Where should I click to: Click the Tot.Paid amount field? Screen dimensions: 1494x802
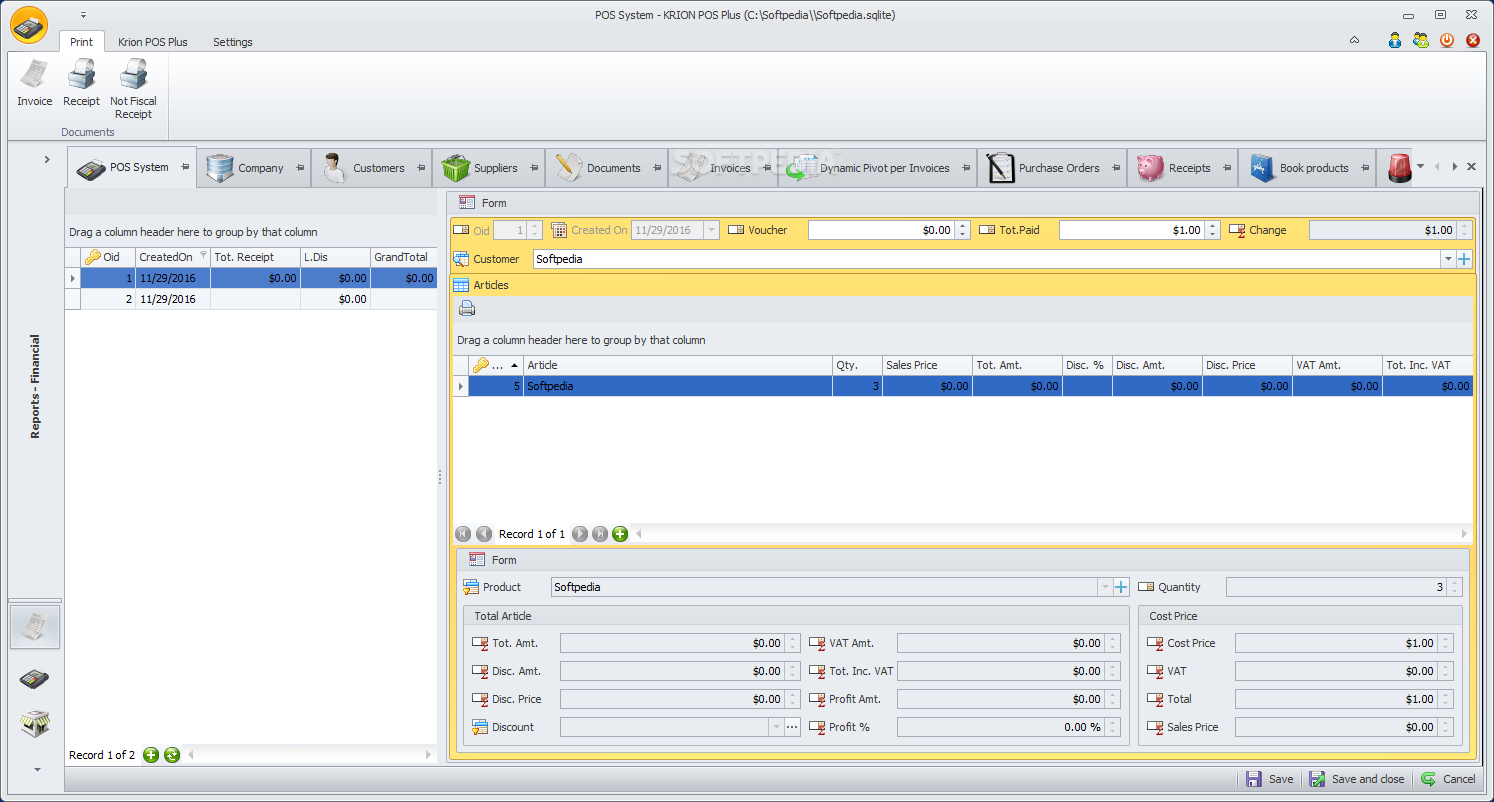[1132, 230]
